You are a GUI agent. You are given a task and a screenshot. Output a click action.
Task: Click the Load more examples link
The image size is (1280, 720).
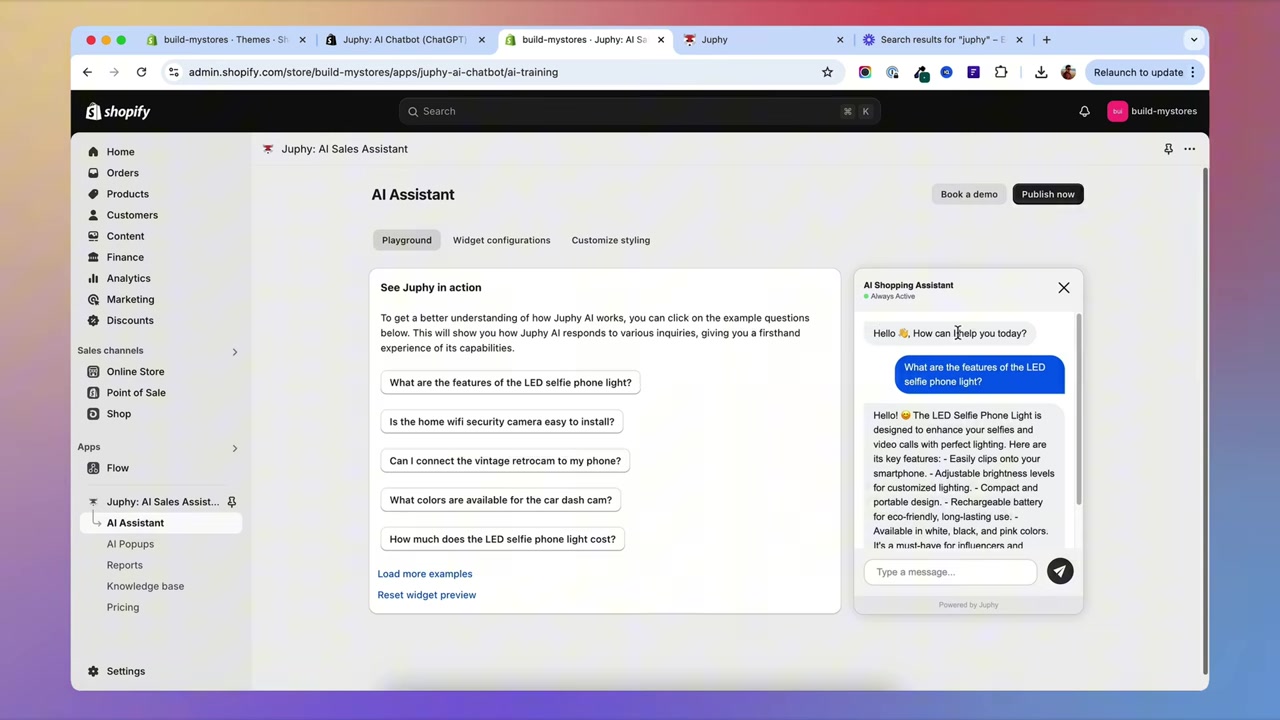(425, 574)
